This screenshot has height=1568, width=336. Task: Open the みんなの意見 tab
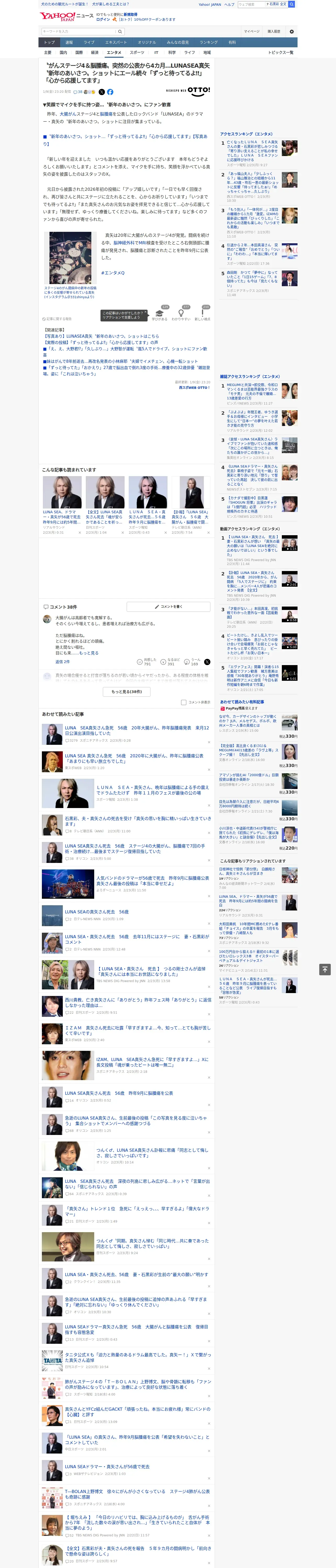[177, 43]
